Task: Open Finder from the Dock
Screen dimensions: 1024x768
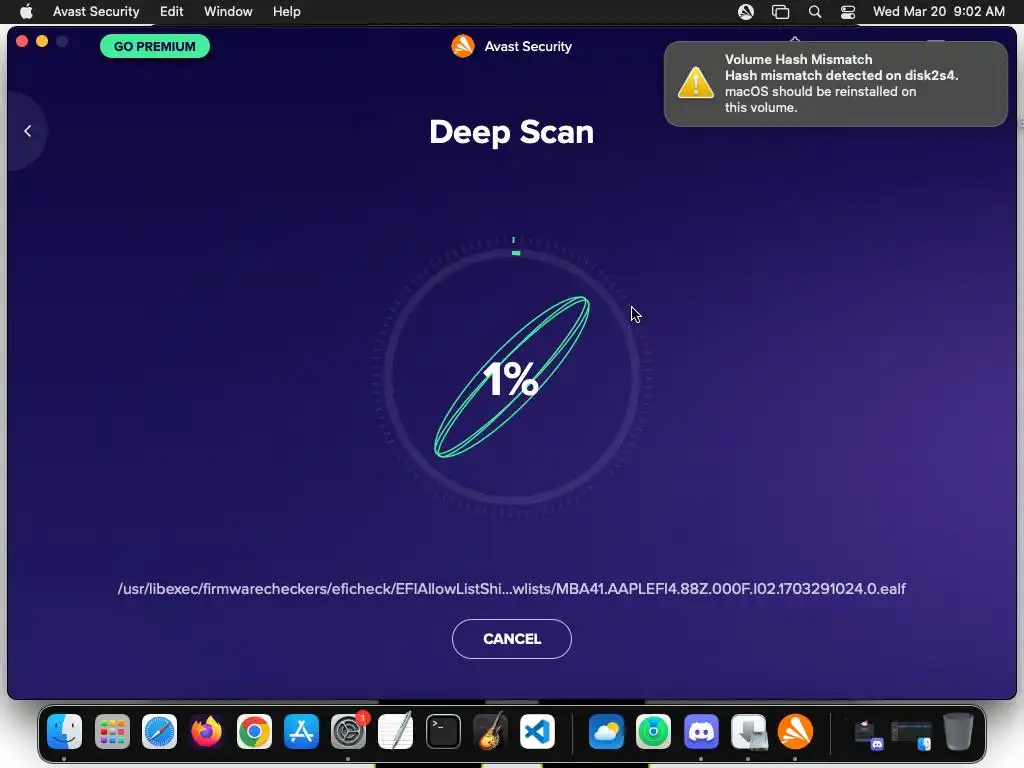Action: [x=64, y=731]
